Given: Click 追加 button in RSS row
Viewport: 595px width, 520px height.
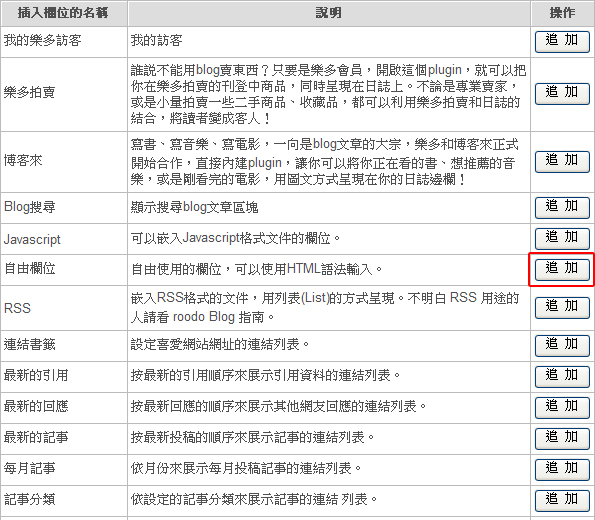Looking at the screenshot, I should pos(562,307).
